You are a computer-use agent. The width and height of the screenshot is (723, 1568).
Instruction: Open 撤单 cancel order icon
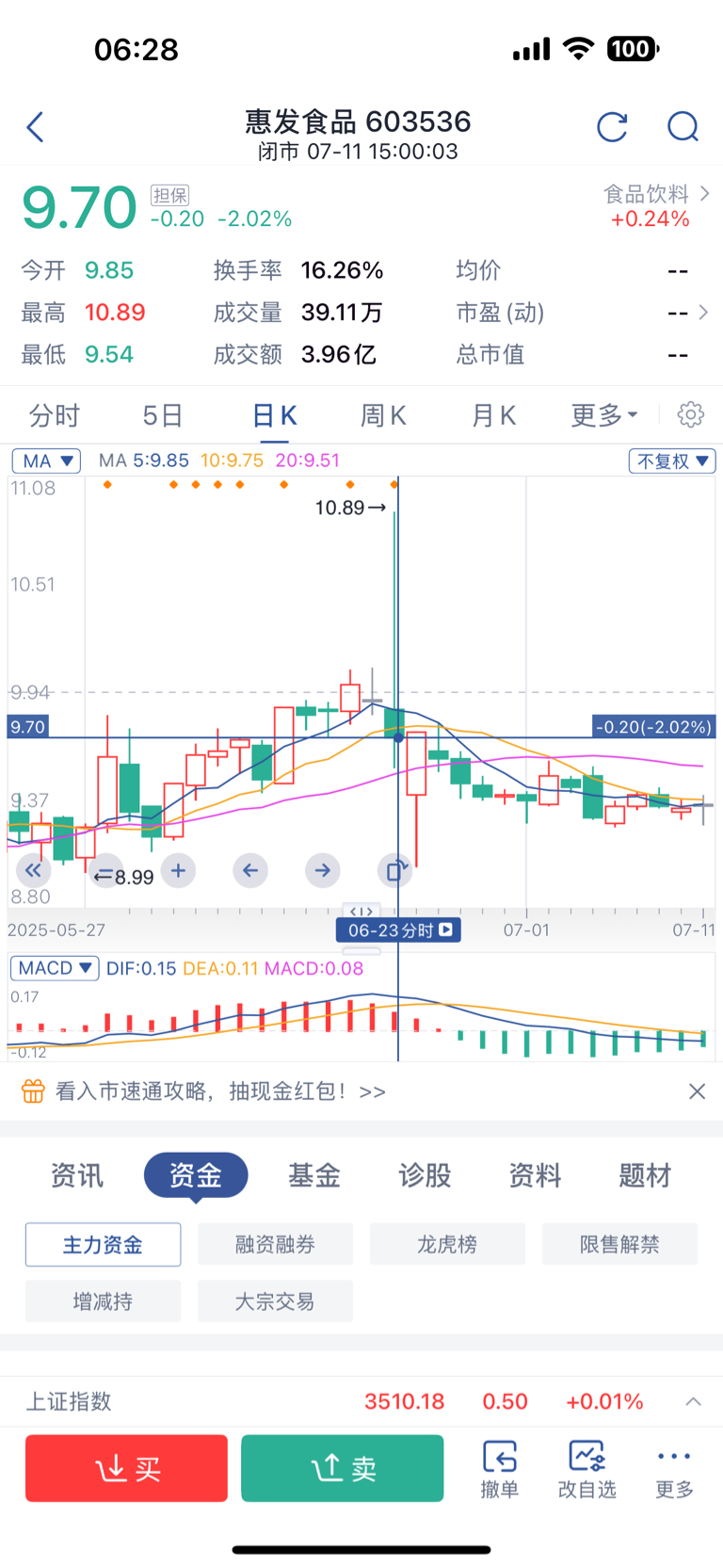[499, 1469]
